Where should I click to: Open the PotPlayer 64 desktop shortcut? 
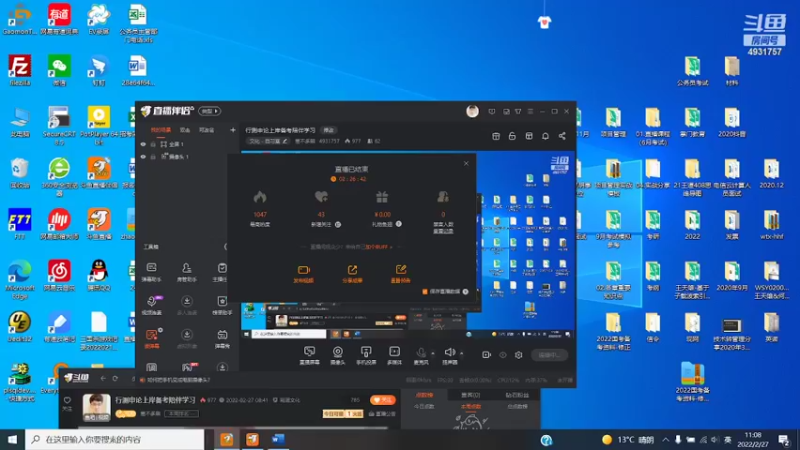pos(99,124)
